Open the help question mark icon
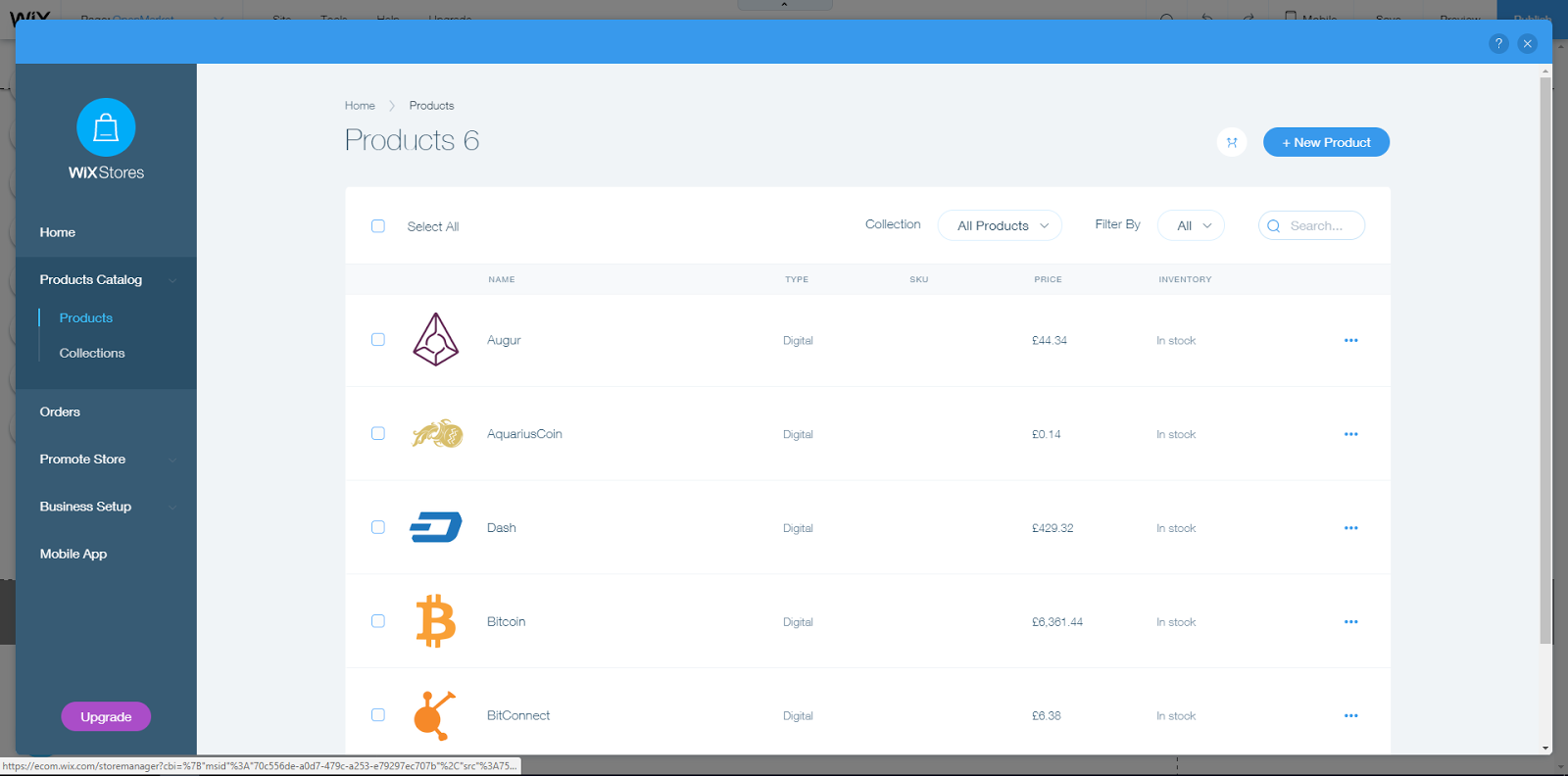Viewport: 1568px width, 776px height. tap(1498, 43)
